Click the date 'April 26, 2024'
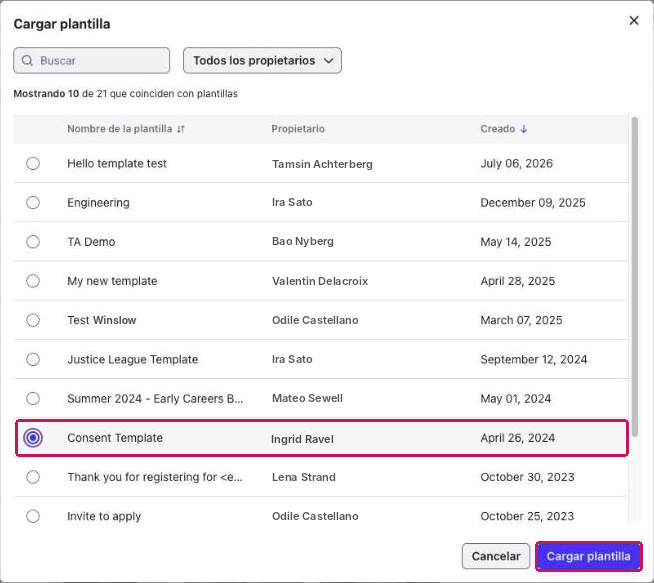 point(518,438)
